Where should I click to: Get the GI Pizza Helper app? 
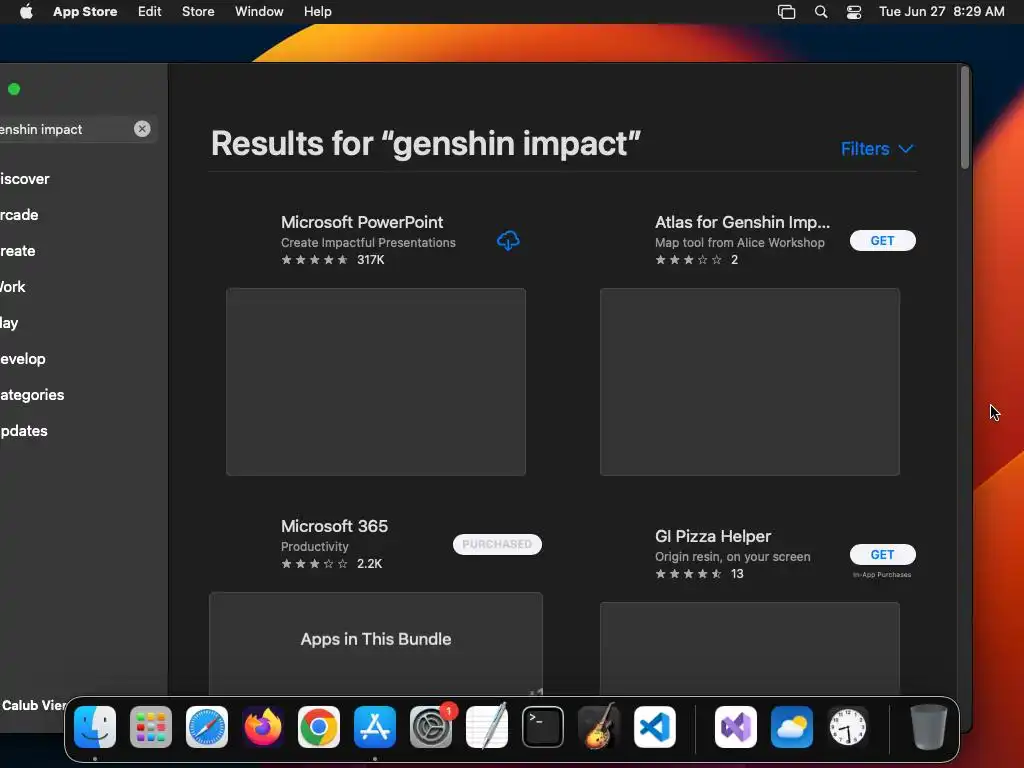coord(882,554)
